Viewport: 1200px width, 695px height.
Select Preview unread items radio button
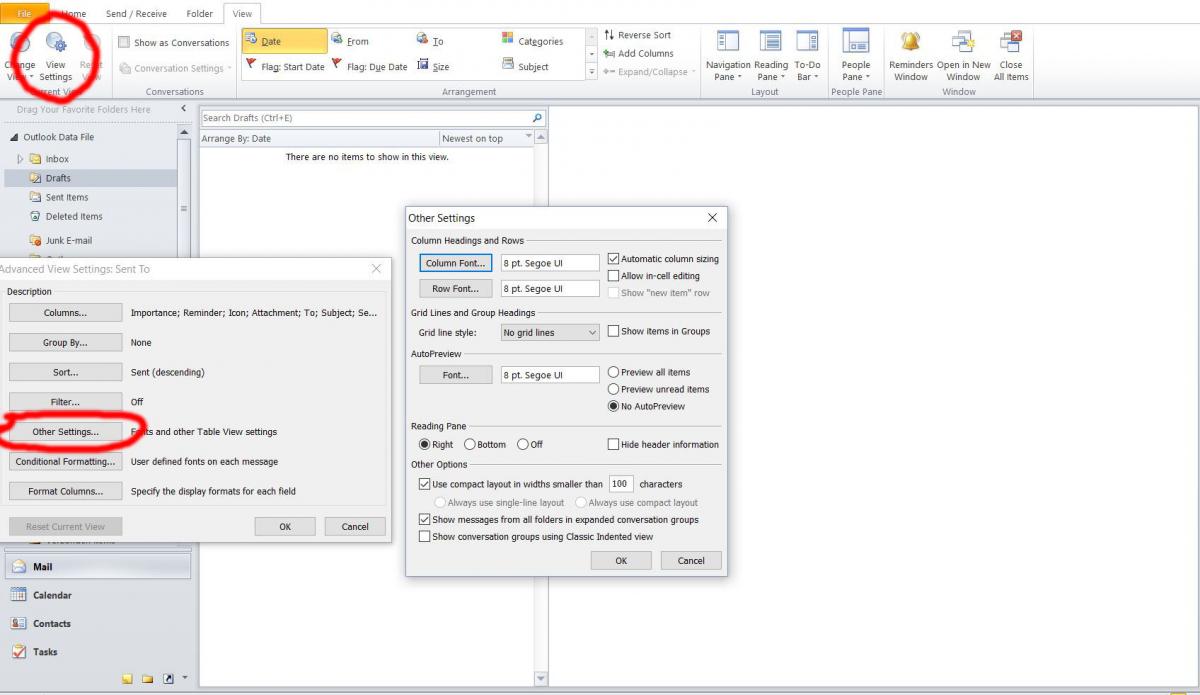(614, 389)
